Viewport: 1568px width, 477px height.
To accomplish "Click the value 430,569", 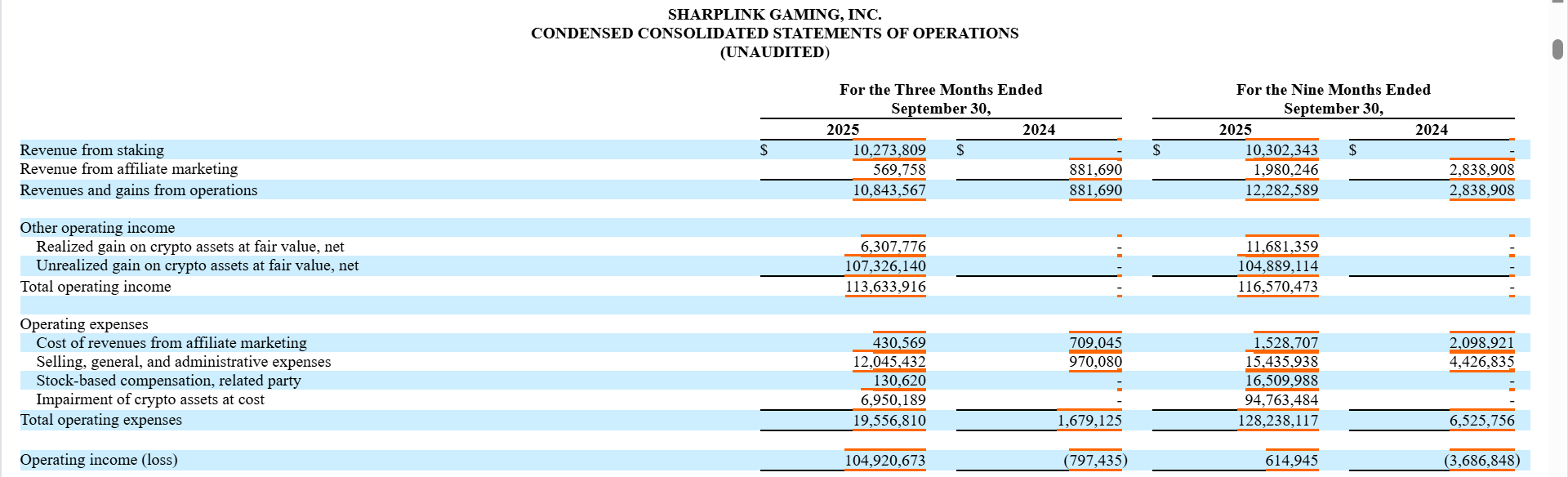I will [x=899, y=343].
